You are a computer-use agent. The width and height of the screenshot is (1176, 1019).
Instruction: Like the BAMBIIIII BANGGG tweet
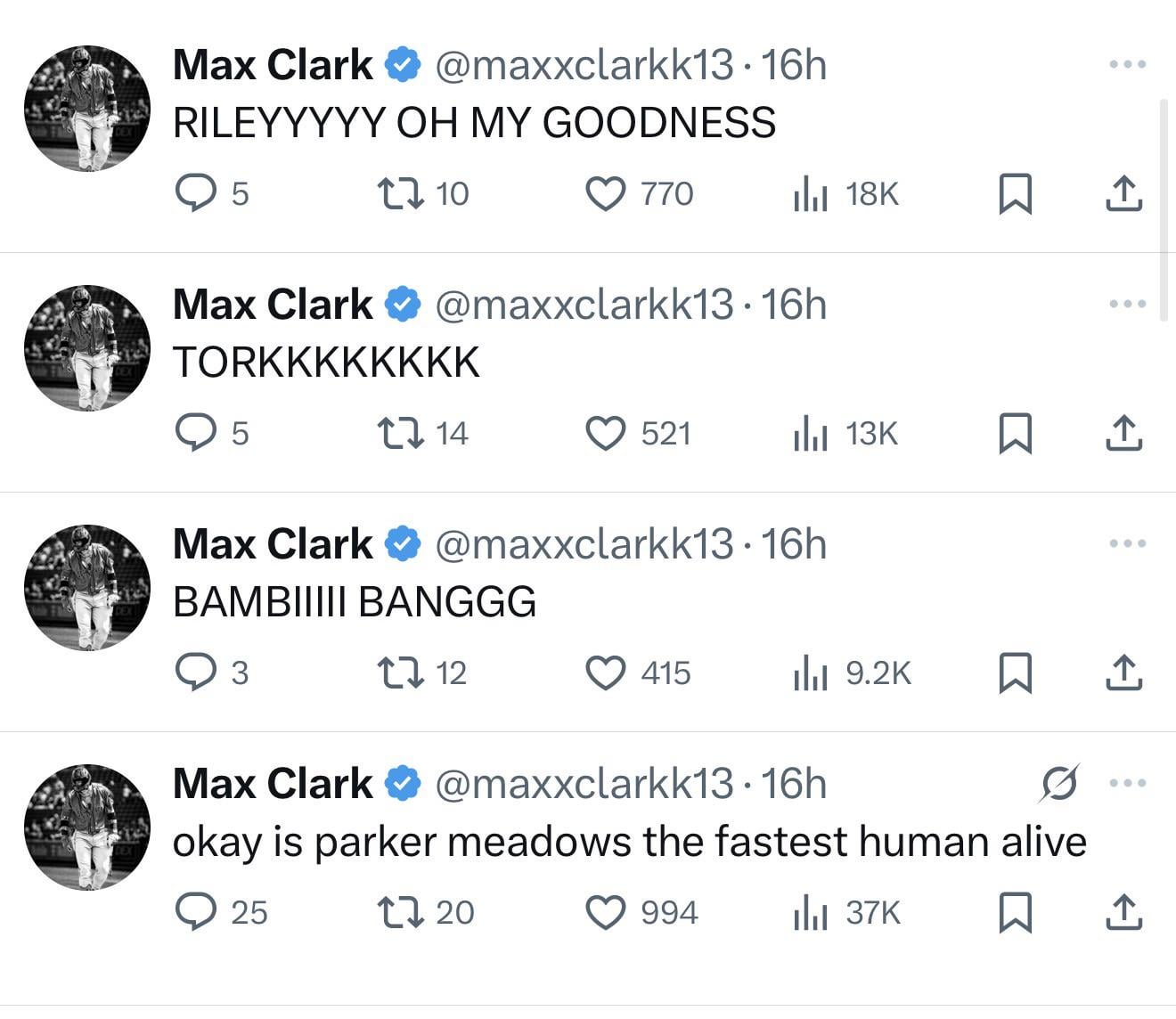coord(606,673)
